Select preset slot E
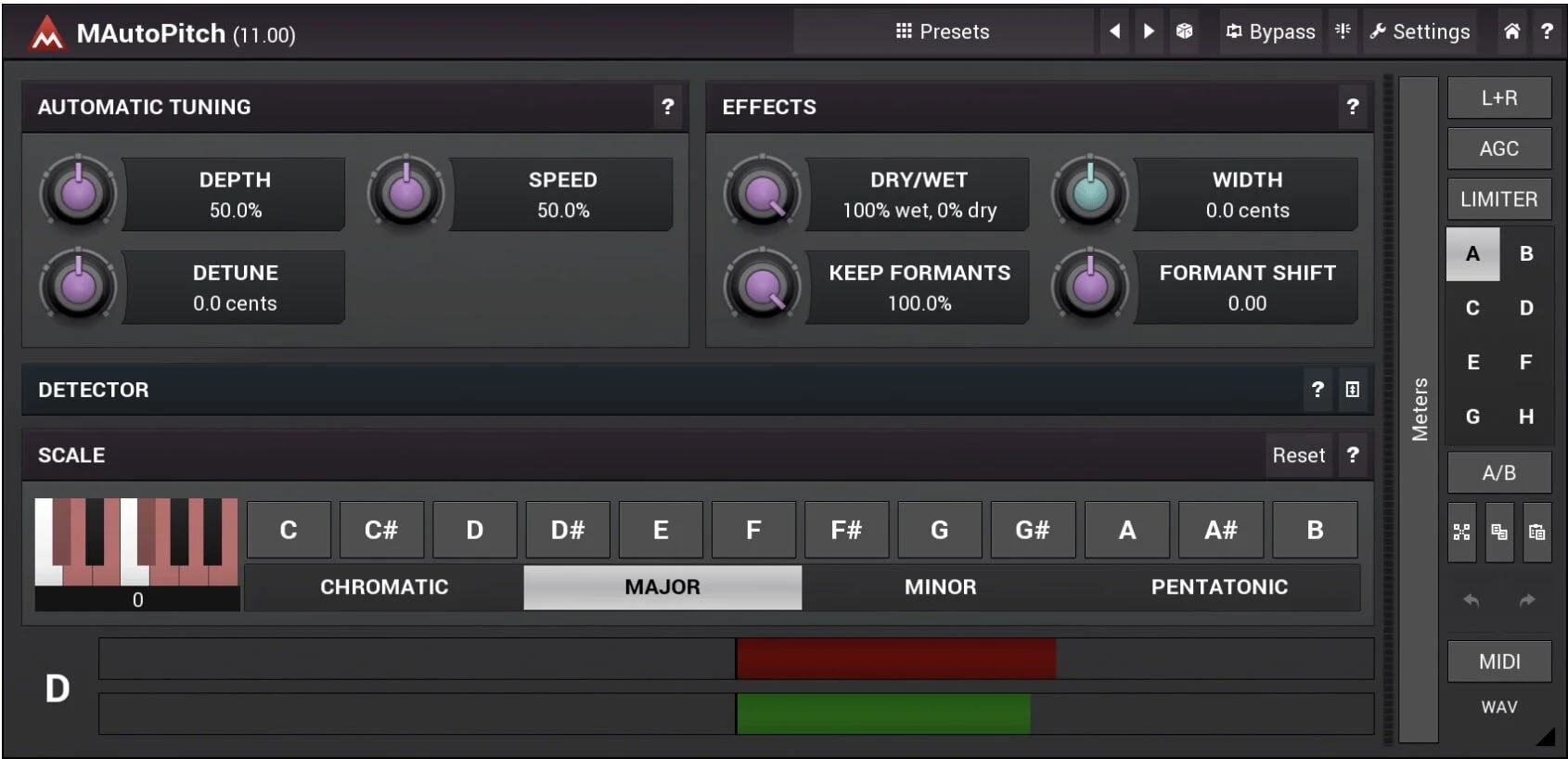This screenshot has height=759, width=1568. point(1472,363)
